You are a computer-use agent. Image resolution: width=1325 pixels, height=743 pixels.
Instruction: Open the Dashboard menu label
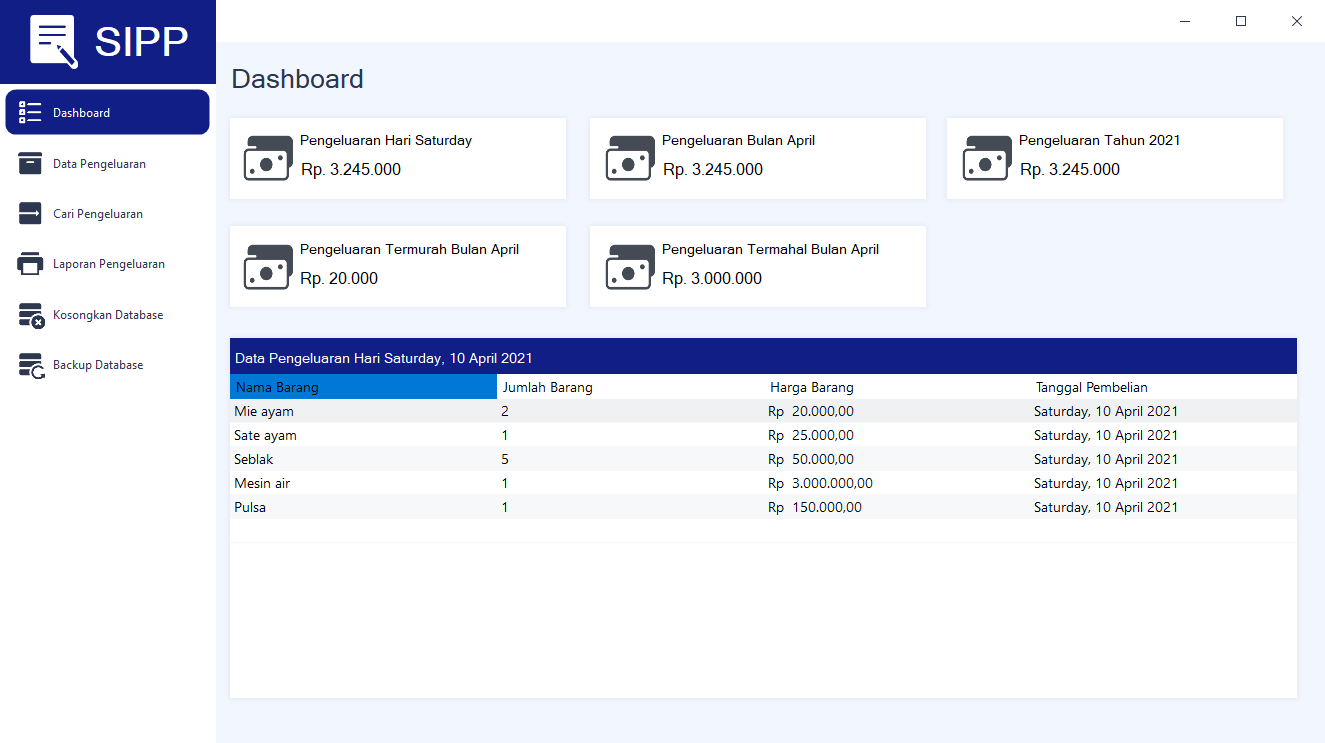pos(81,113)
